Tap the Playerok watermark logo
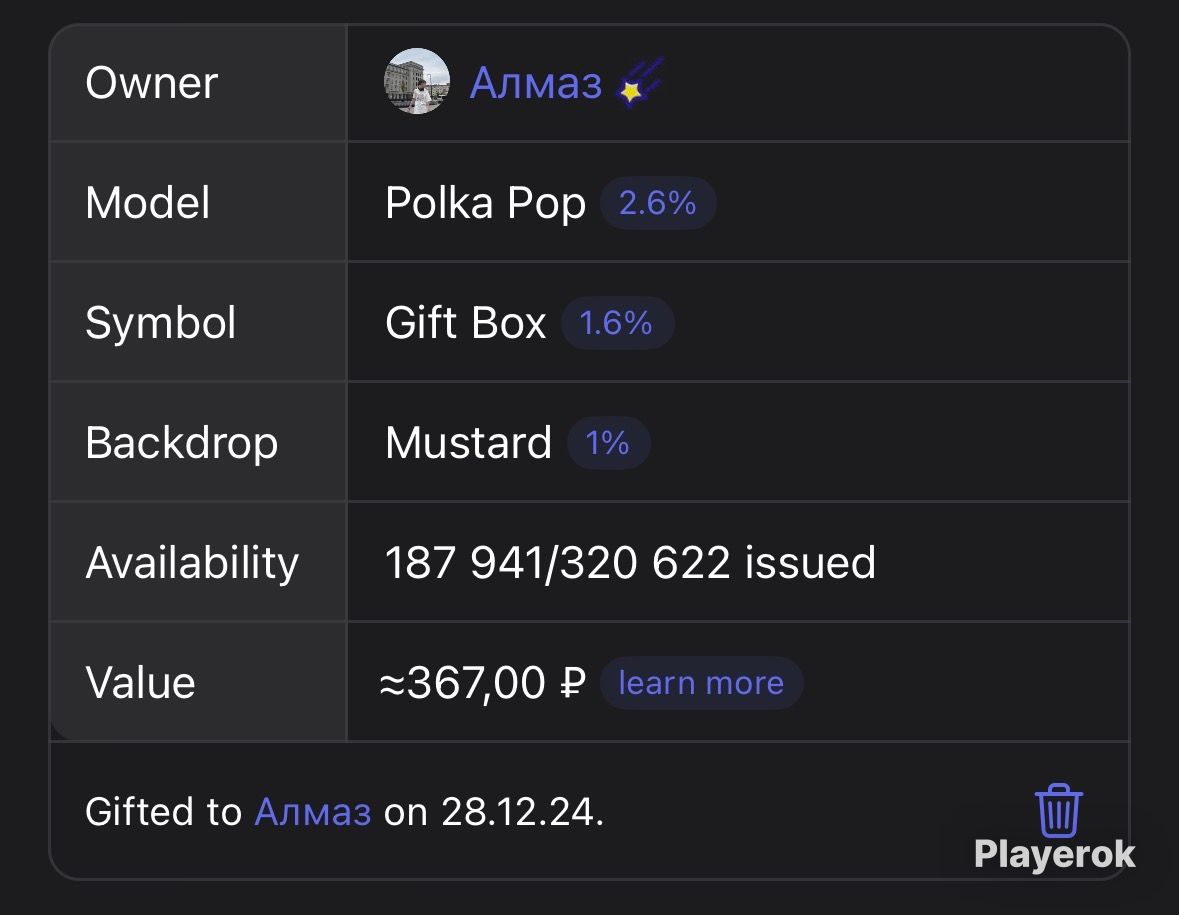 pos(1054,855)
